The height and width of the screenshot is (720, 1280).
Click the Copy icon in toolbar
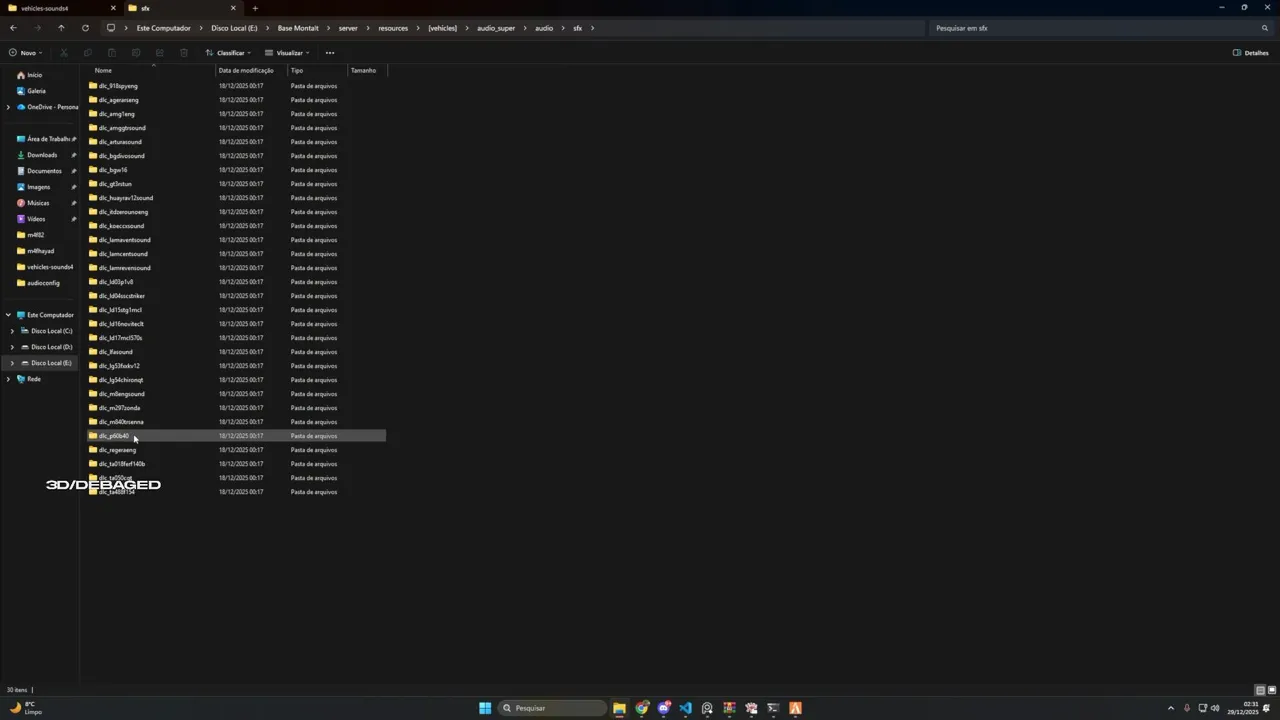click(x=88, y=53)
